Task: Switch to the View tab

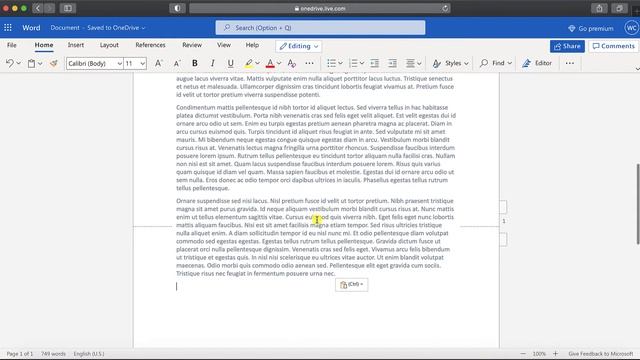Action: click(x=224, y=45)
